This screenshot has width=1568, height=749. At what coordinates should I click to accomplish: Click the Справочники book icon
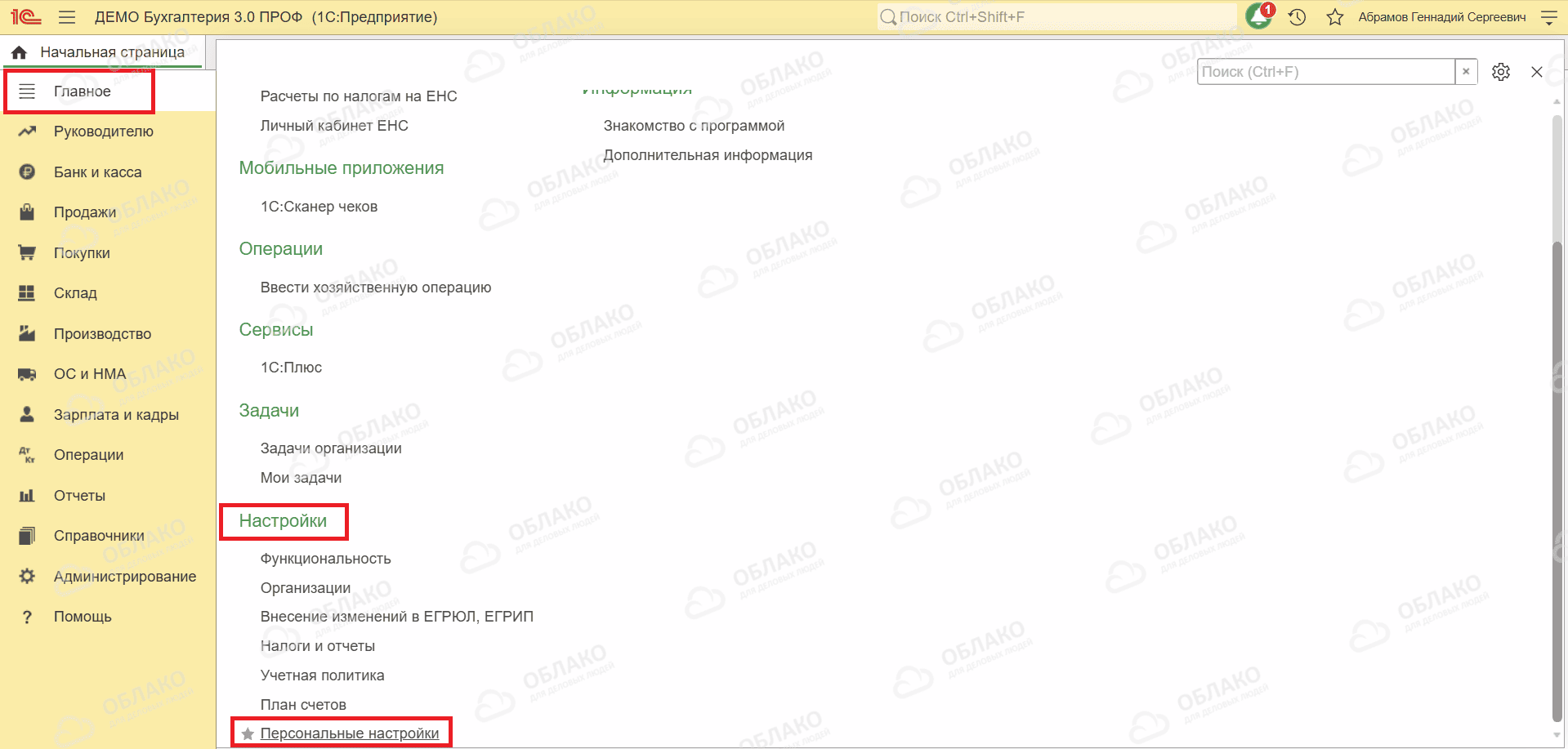pyautogui.click(x=27, y=536)
